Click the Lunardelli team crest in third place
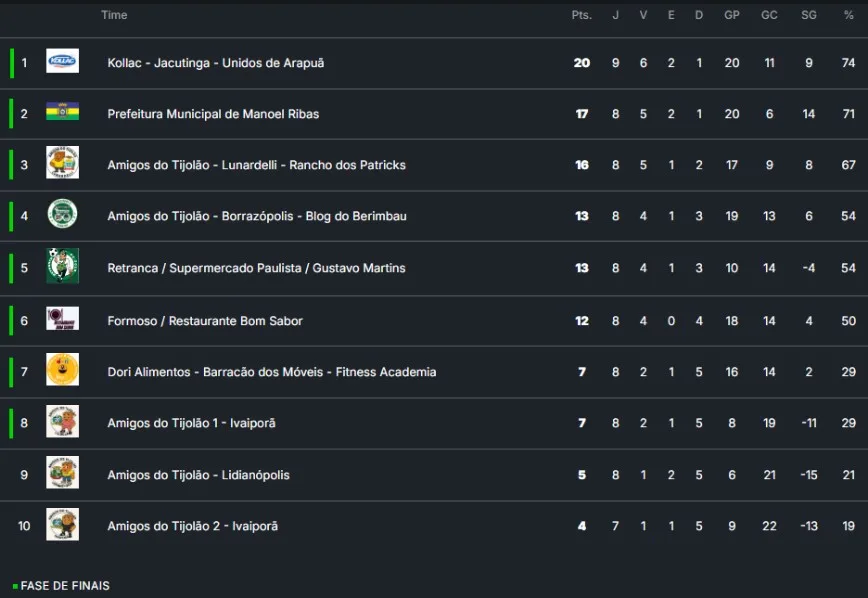 tap(62, 164)
